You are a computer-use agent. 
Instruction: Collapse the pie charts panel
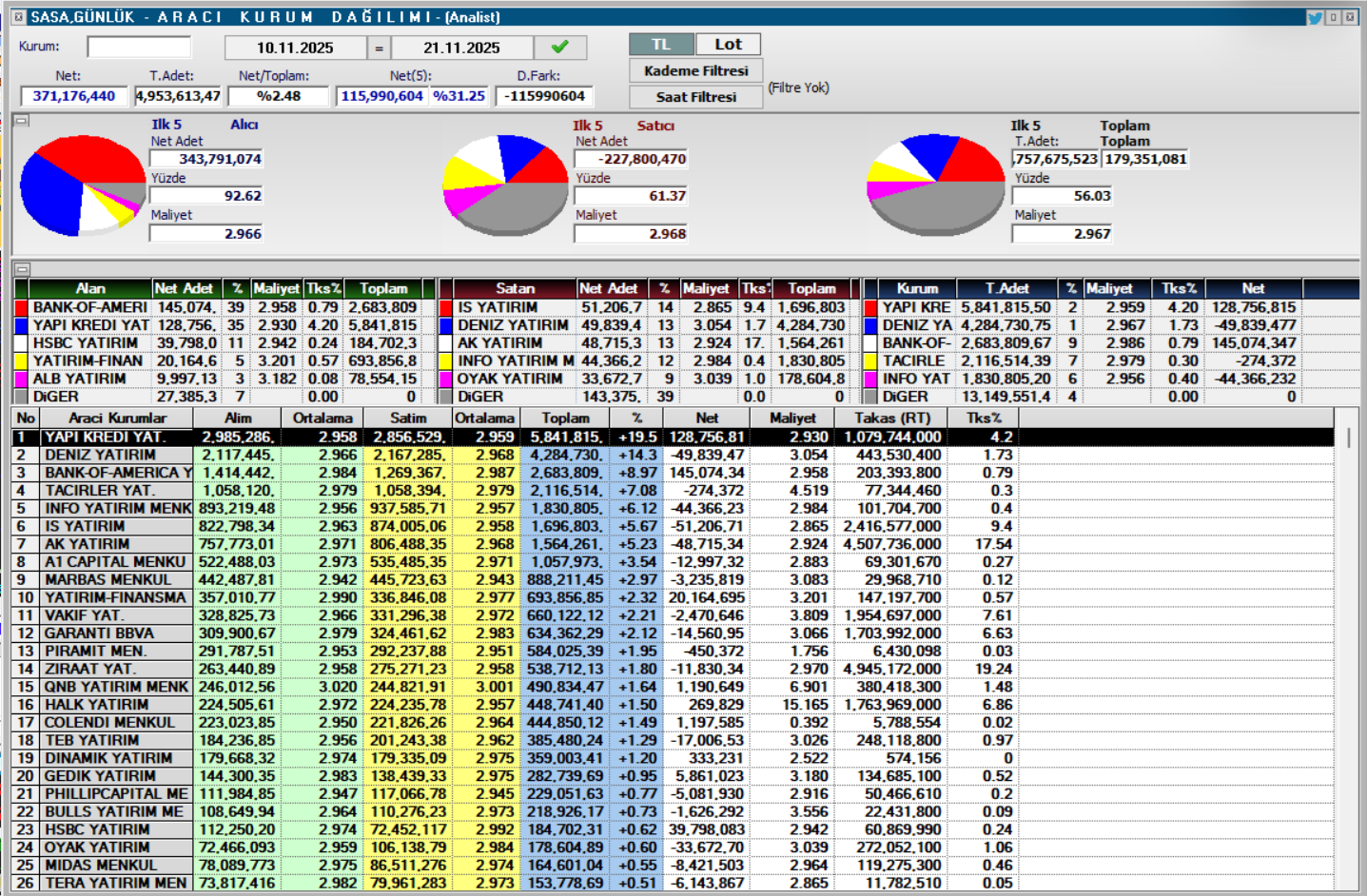click(x=21, y=121)
